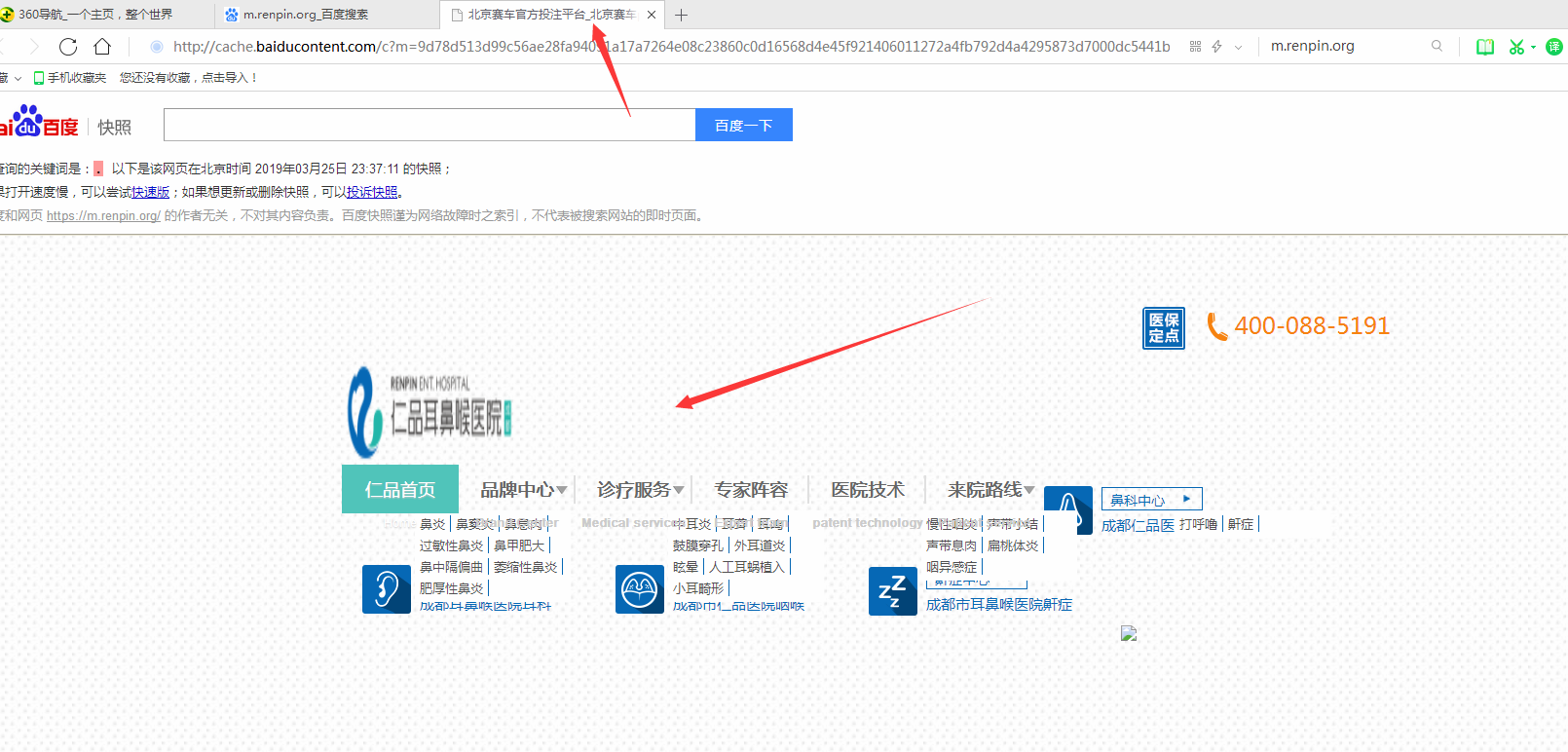Open the 快速版 link
Image resolution: width=1568 pixels, height=752 pixels.
point(151,193)
